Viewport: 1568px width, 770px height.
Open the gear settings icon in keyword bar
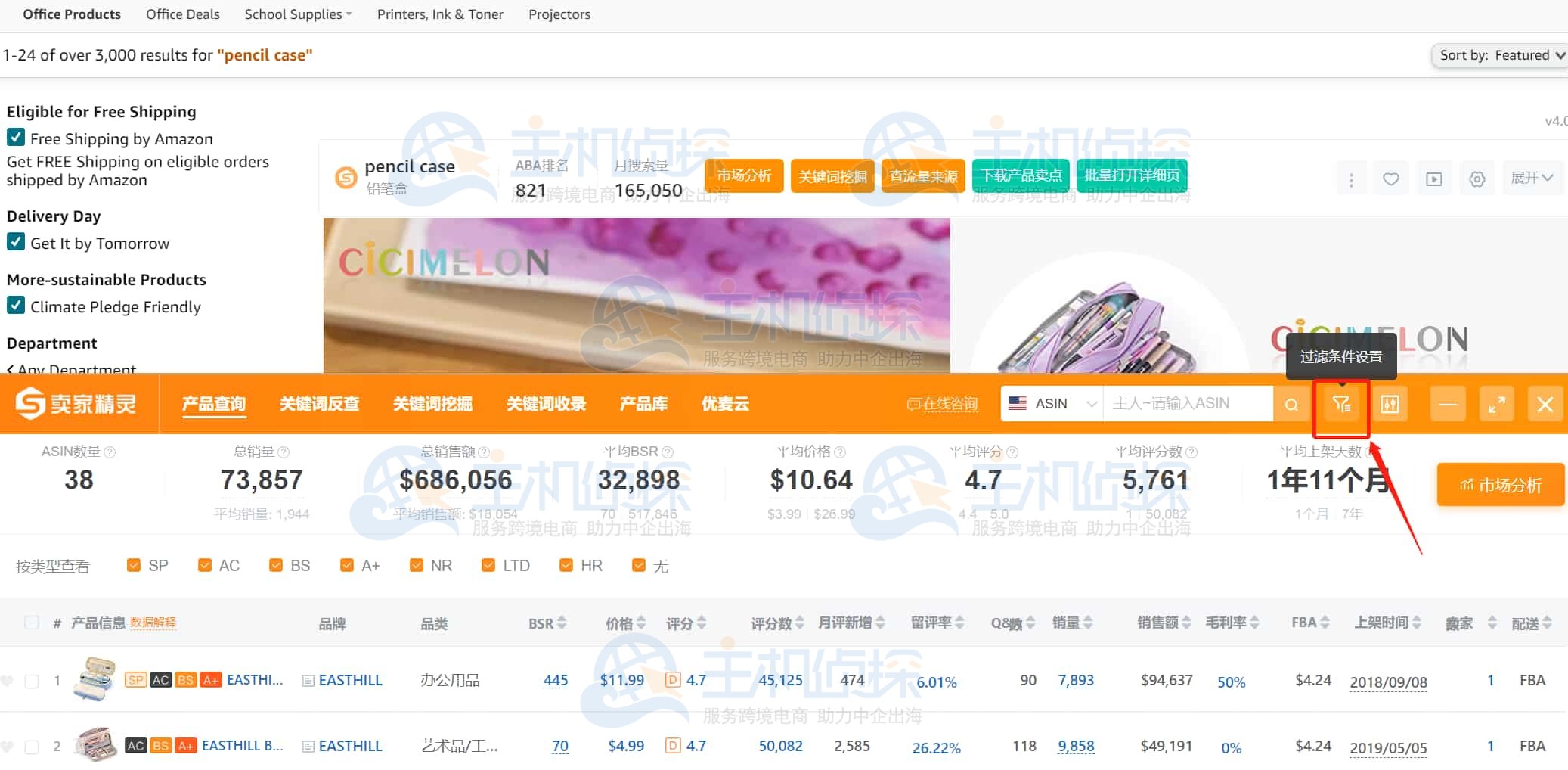pyautogui.click(x=1477, y=179)
